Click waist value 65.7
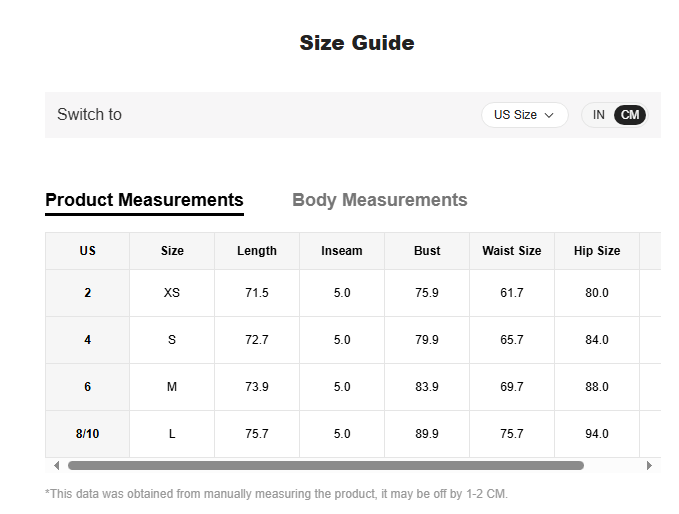This screenshot has height=514, width=679. click(x=512, y=340)
